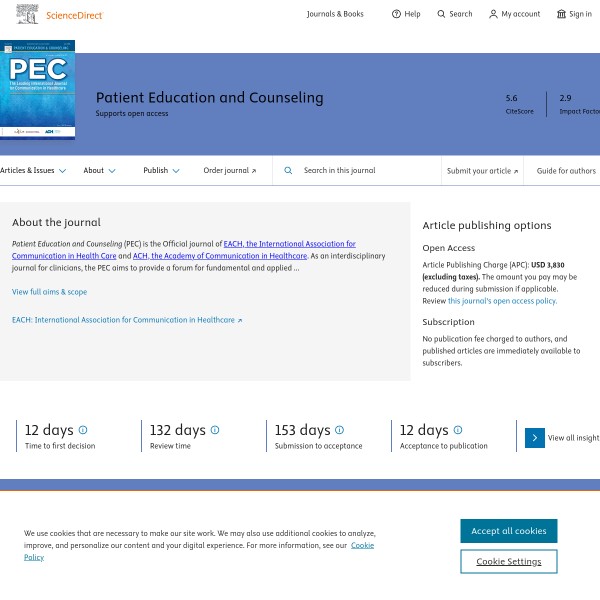The width and height of the screenshot is (600, 600).
Task: Click the Sign in institution icon
Action: pos(561,14)
